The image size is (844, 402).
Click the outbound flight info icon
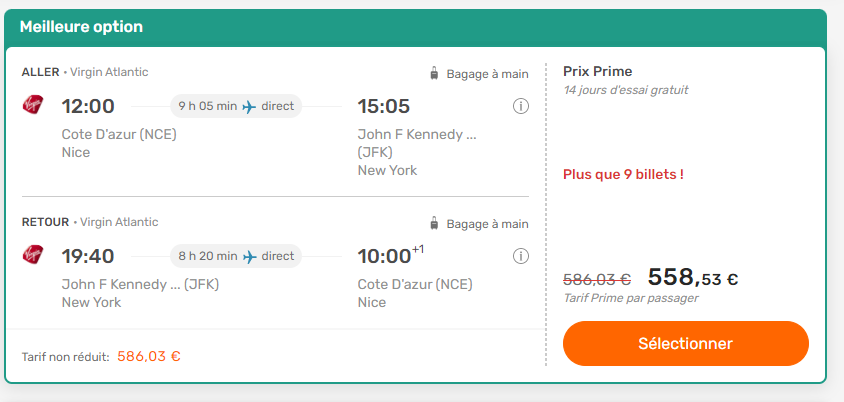(x=521, y=107)
